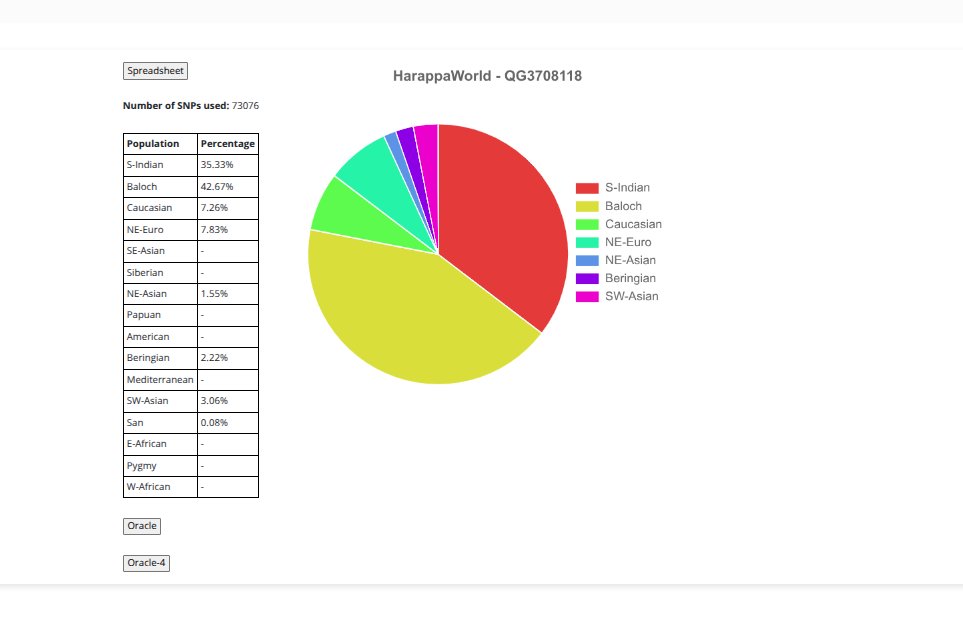Screen dimensions: 963x621
Task: Click the Beringian table cell
Action: (160, 358)
